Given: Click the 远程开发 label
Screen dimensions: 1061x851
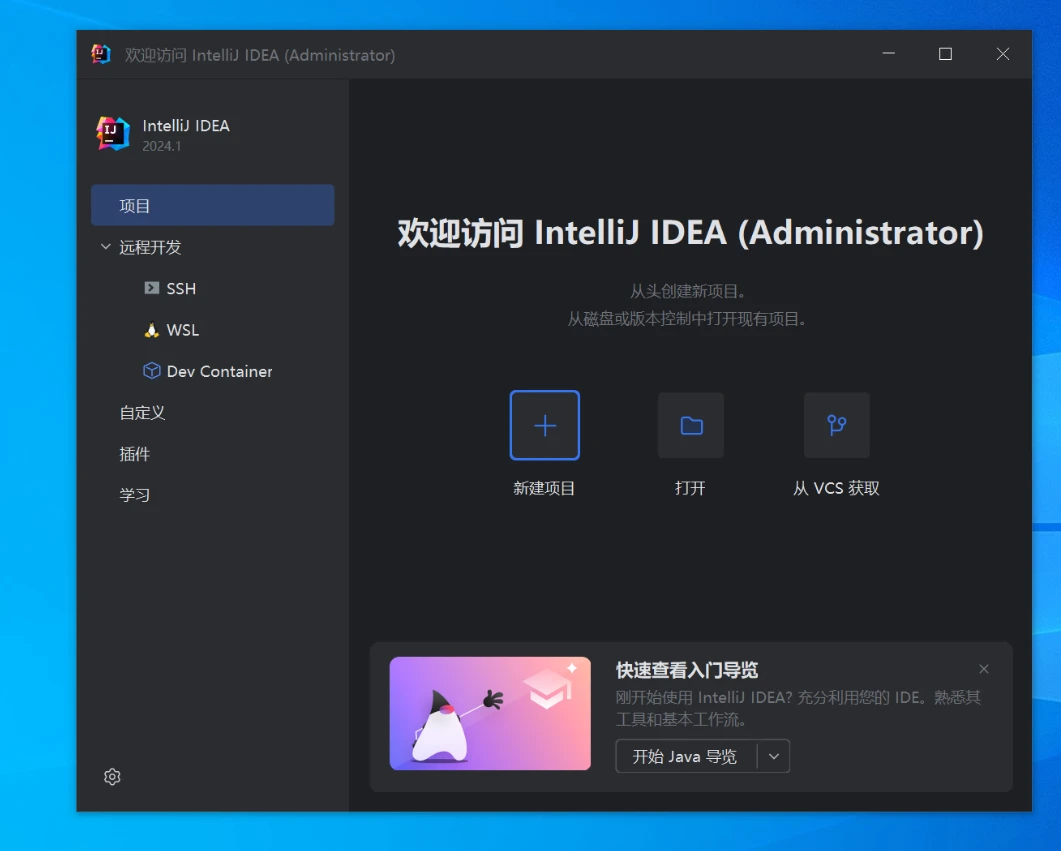Looking at the screenshot, I should (x=150, y=247).
